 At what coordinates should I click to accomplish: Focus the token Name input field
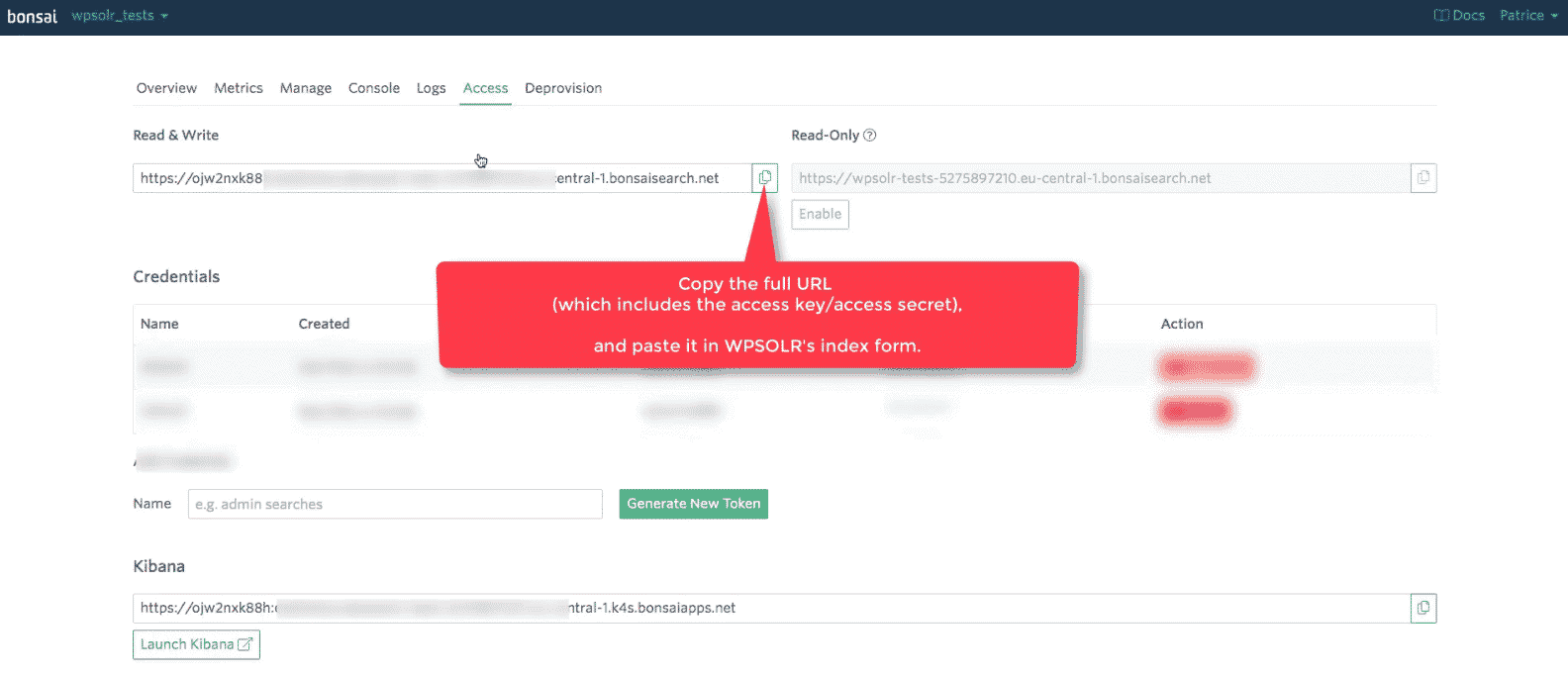(x=395, y=504)
